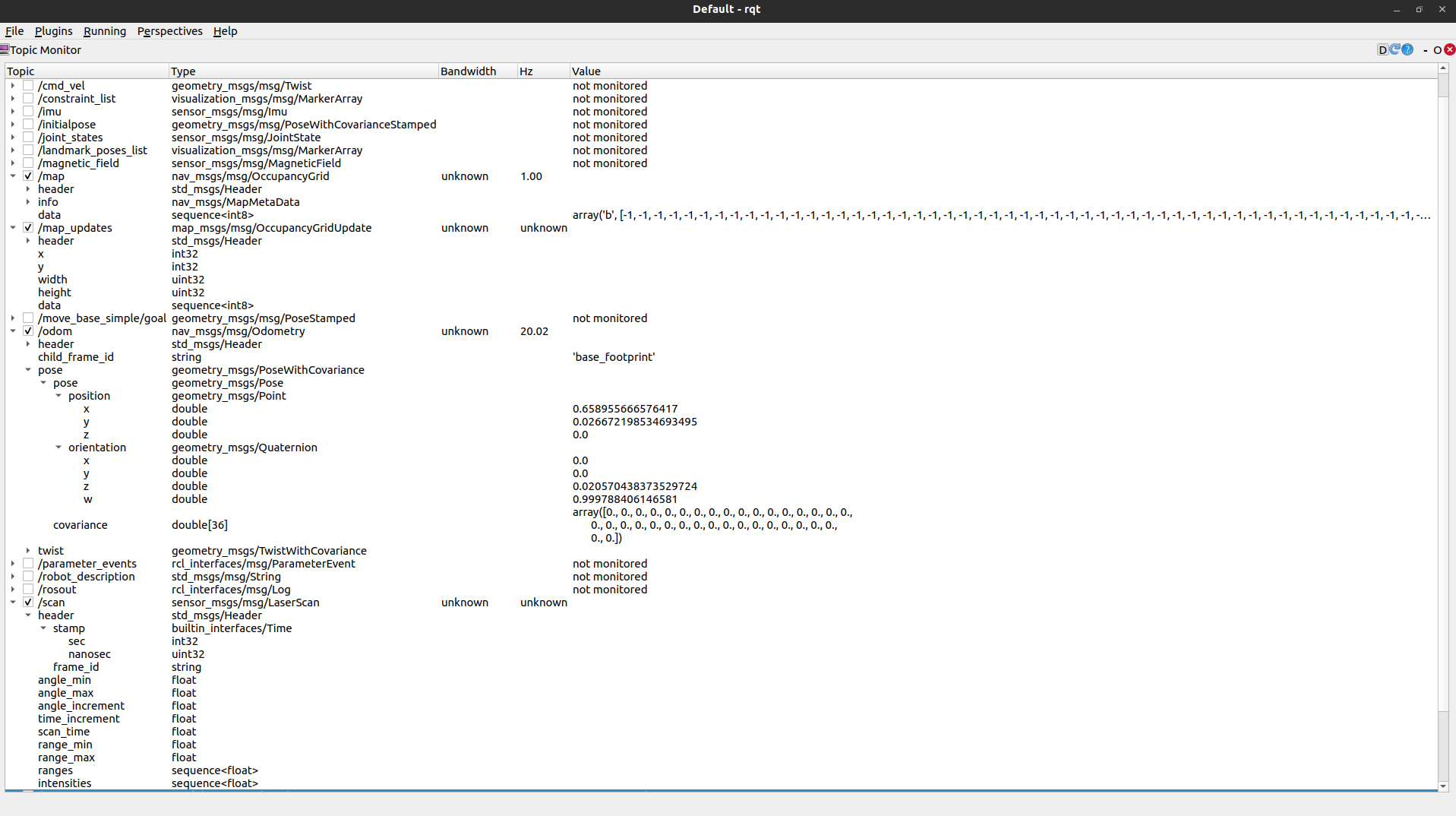Click the minimize dock widget dash icon
Viewport: 1456px width, 816px height.
click(x=1426, y=50)
